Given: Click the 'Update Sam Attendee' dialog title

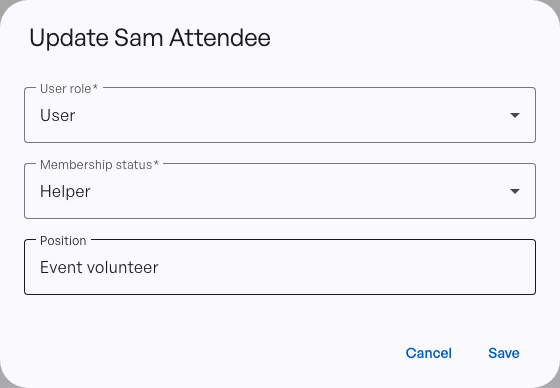Looking at the screenshot, I should 150,38.
